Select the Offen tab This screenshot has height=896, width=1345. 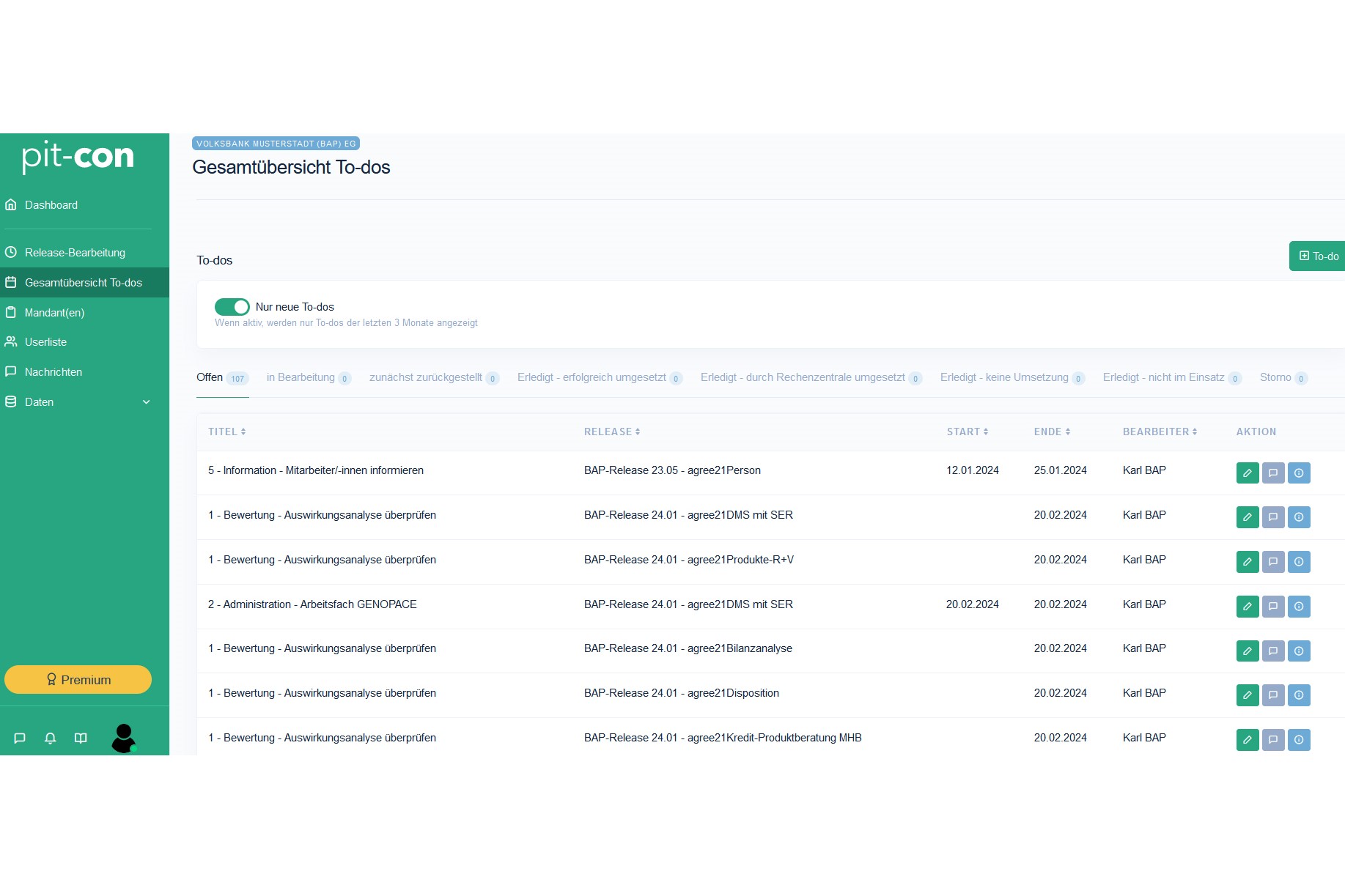tap(223, 378)
